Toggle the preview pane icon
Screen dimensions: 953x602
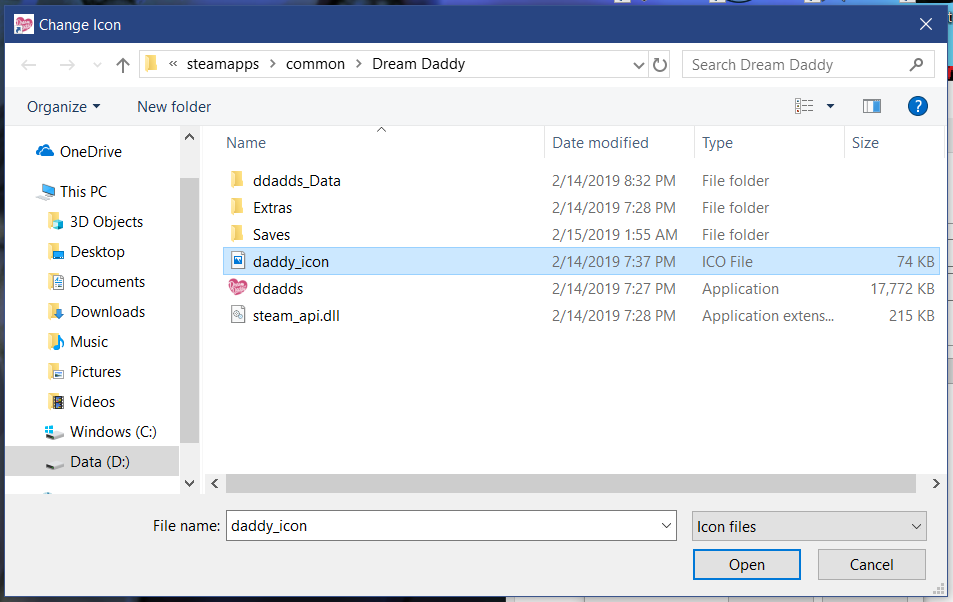[x=872, y=106]
